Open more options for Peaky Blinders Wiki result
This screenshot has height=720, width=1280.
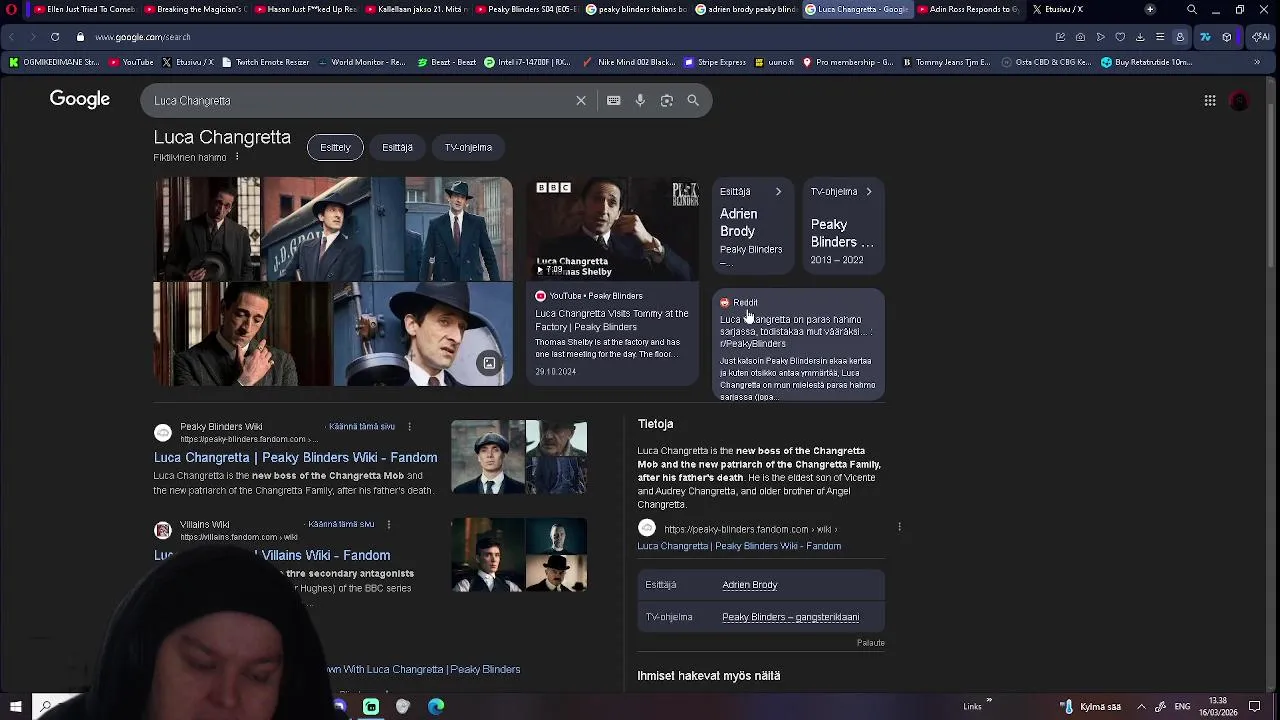coord(409,427)
